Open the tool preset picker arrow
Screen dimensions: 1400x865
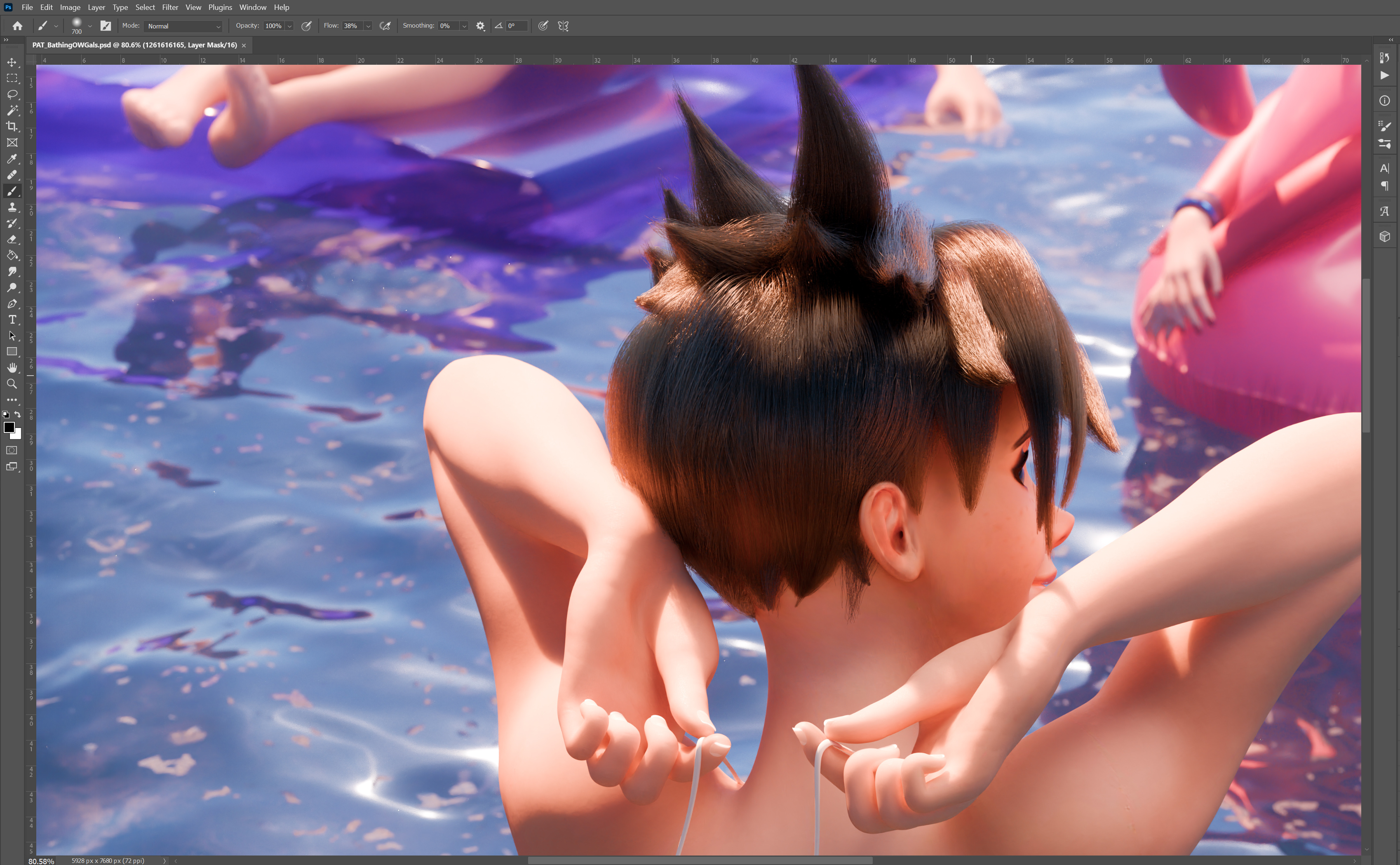coord(56,26)
